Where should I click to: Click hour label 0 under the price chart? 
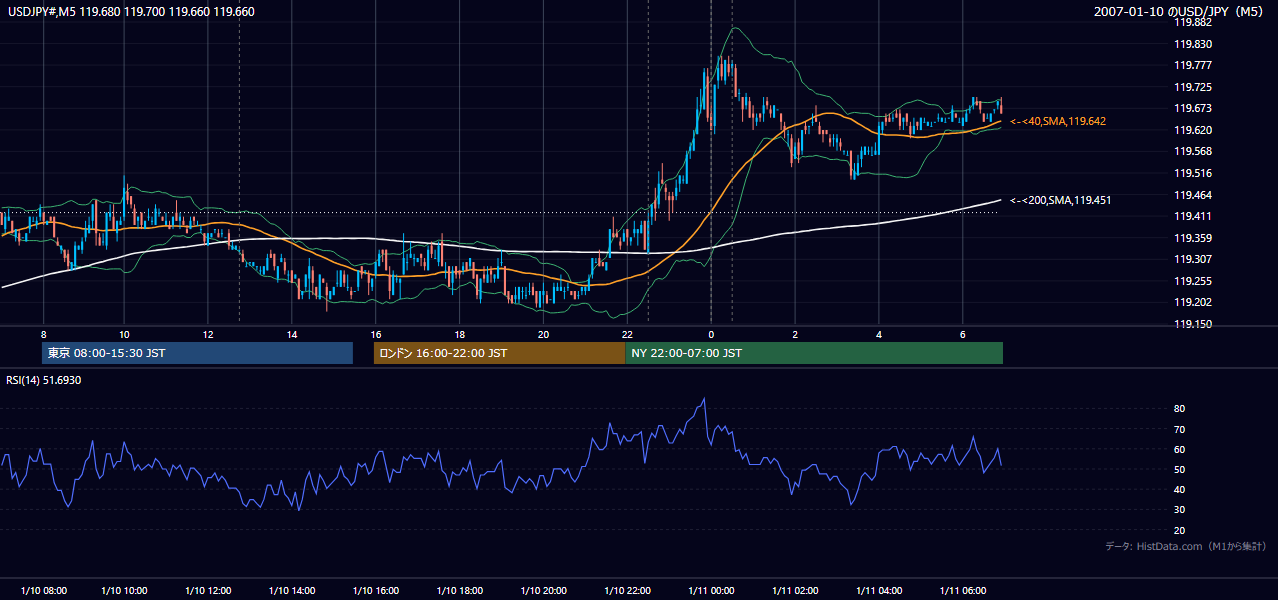click(711, 334)
